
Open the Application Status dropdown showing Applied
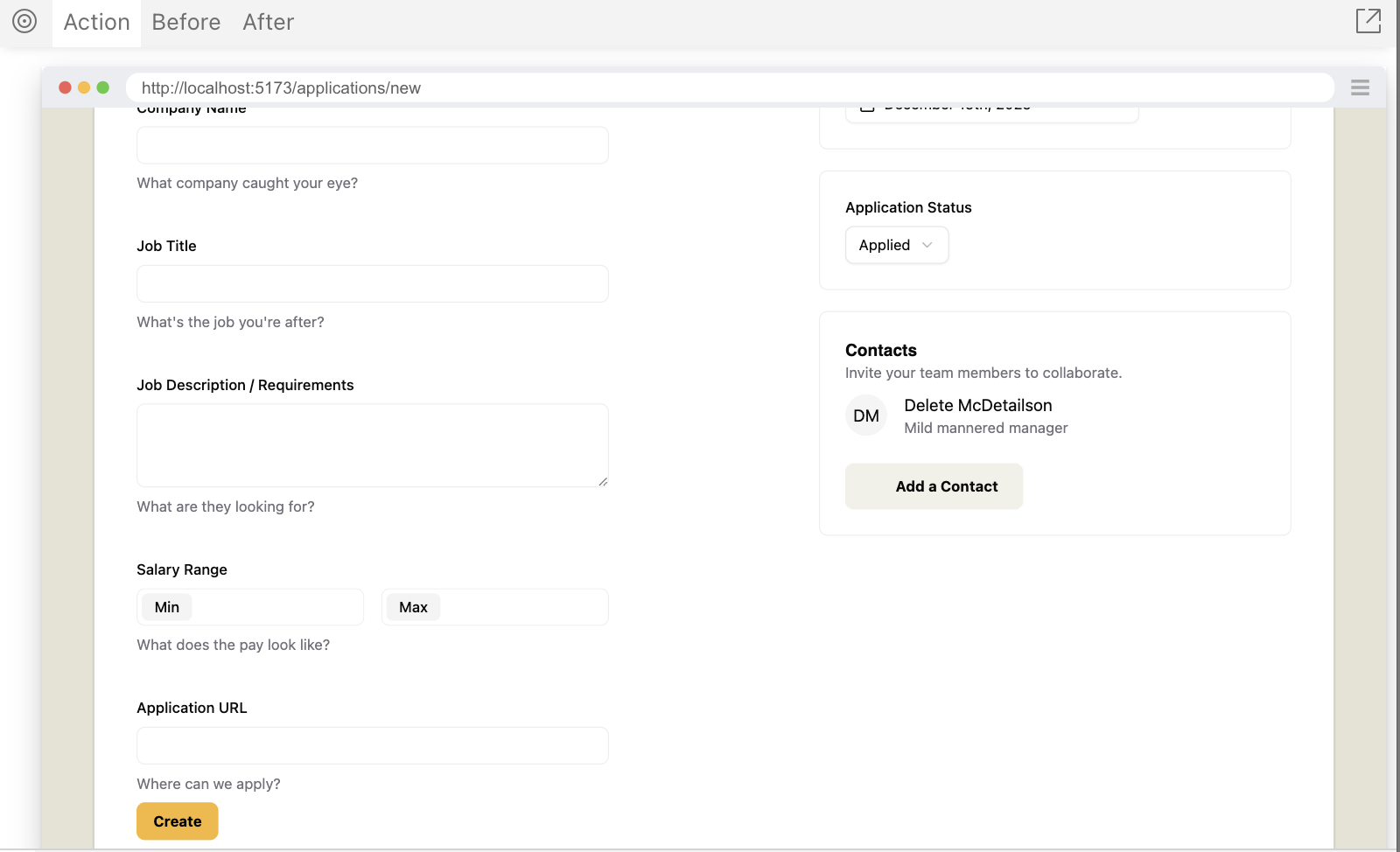coord(896,245)
